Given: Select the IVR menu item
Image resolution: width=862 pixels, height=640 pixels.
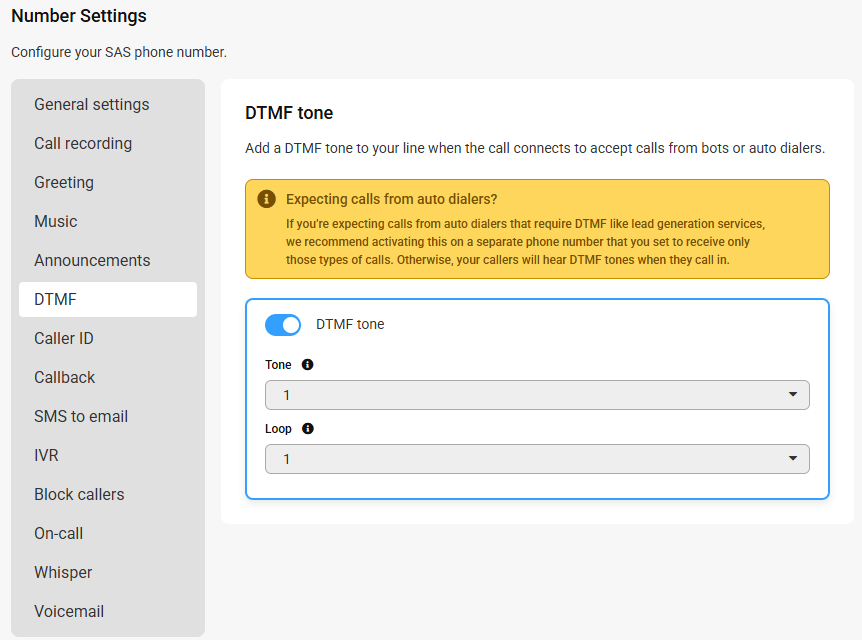Looking at the screenshot, I should coord(108,456).
